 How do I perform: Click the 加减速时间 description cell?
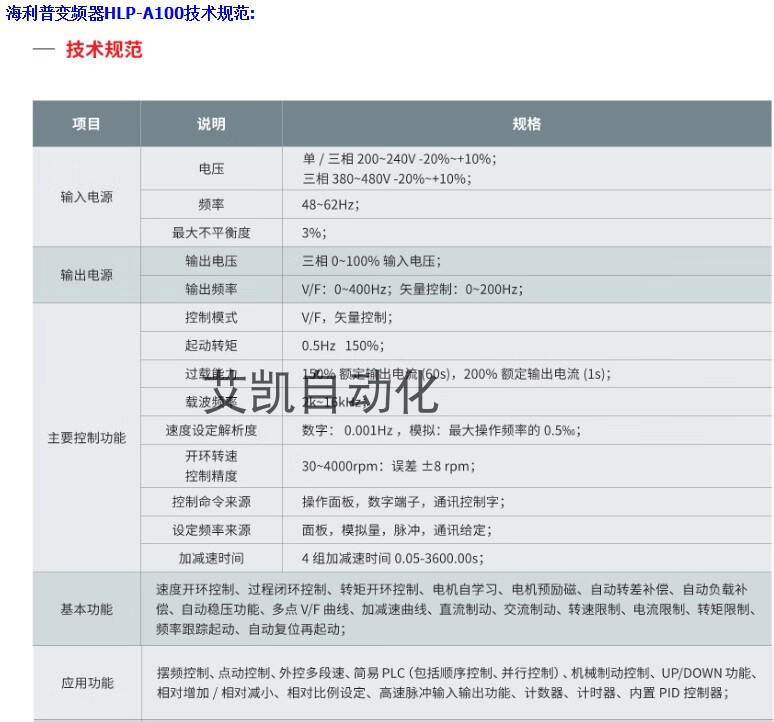211,558
